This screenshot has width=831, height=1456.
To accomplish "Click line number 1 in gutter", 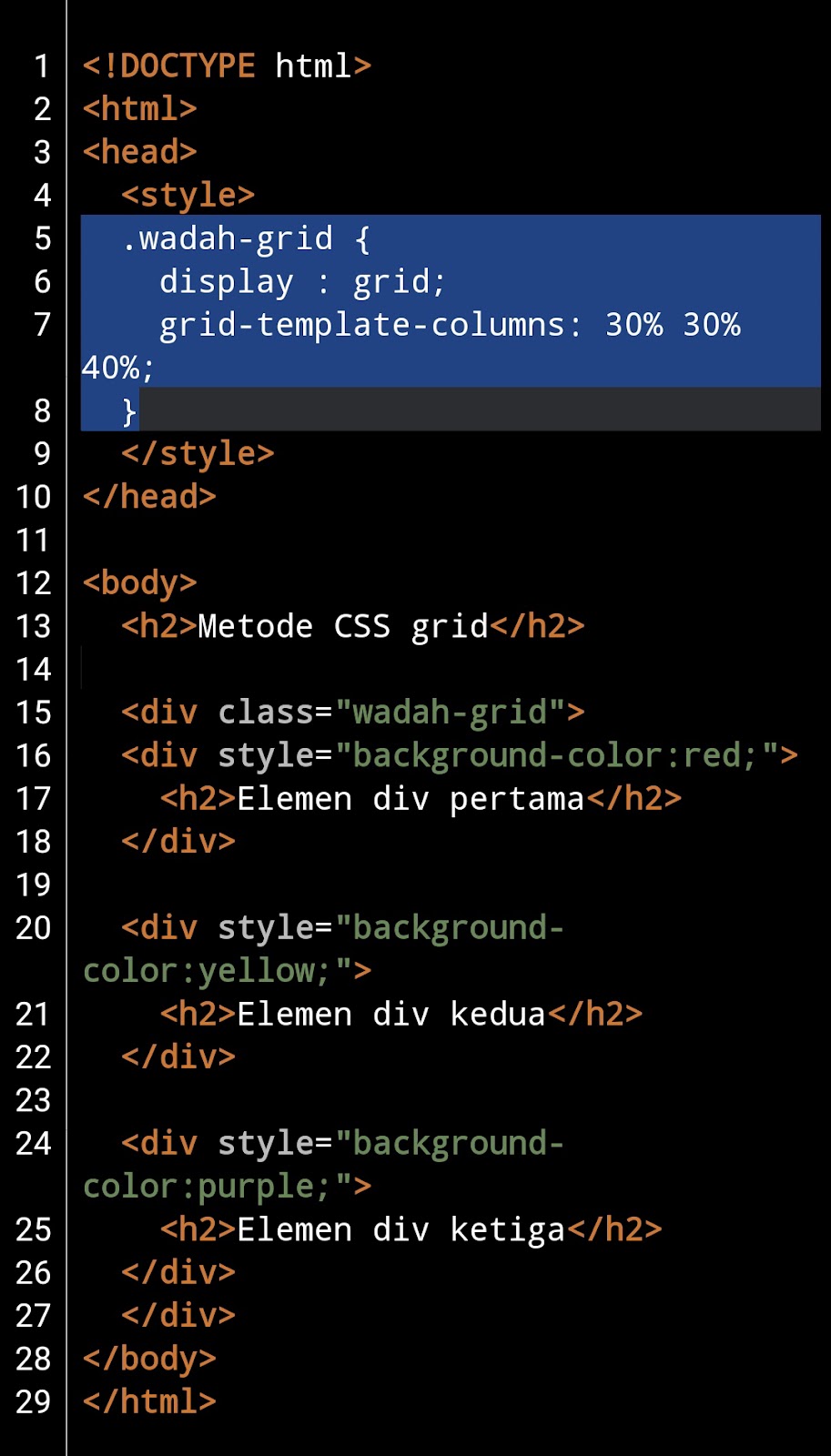I will [x=42, y=66].
